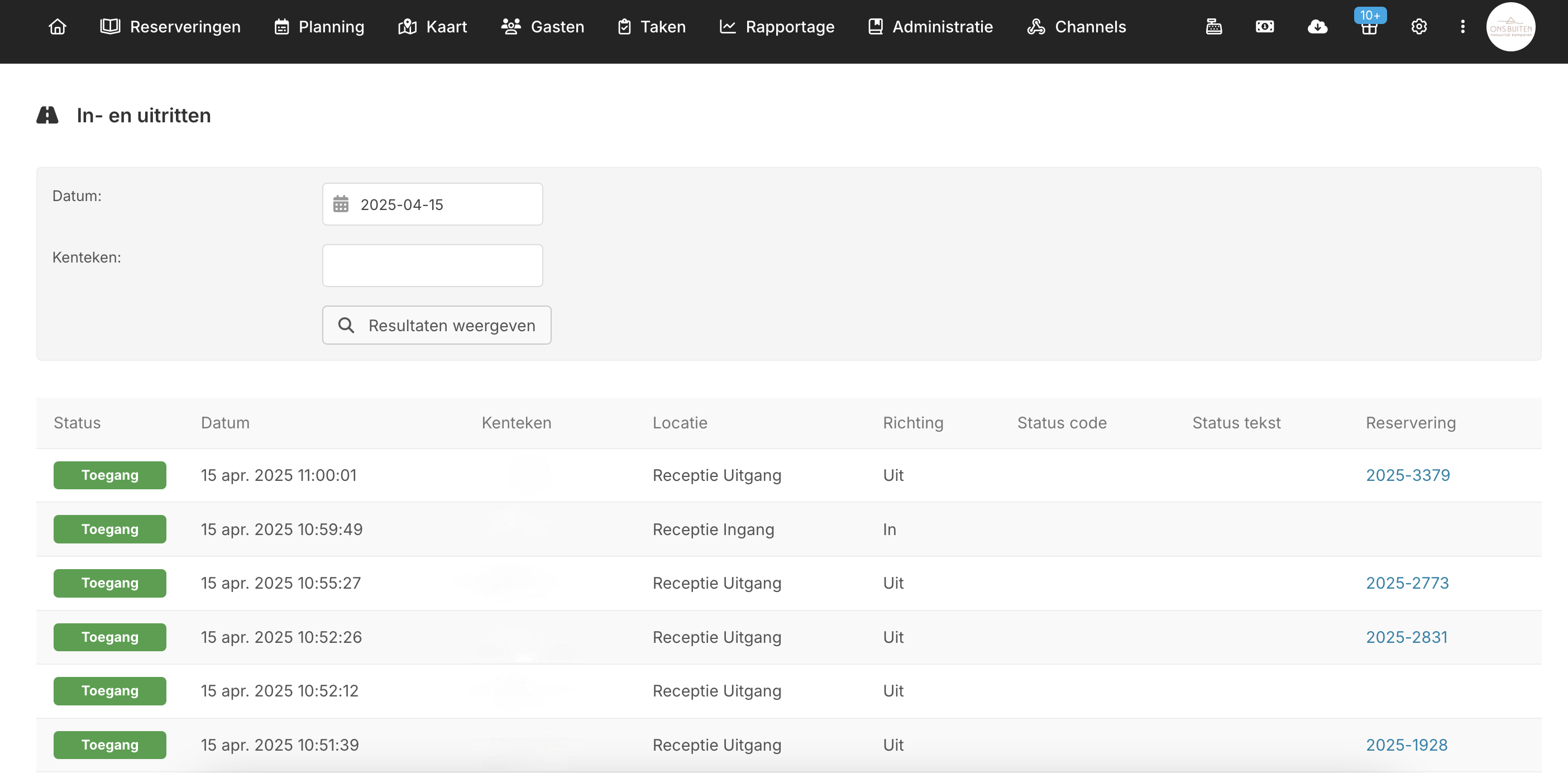Click the magnifier icon in Resultaten weergeven
The image size is (1568, 773).
[x=346, y=325]
